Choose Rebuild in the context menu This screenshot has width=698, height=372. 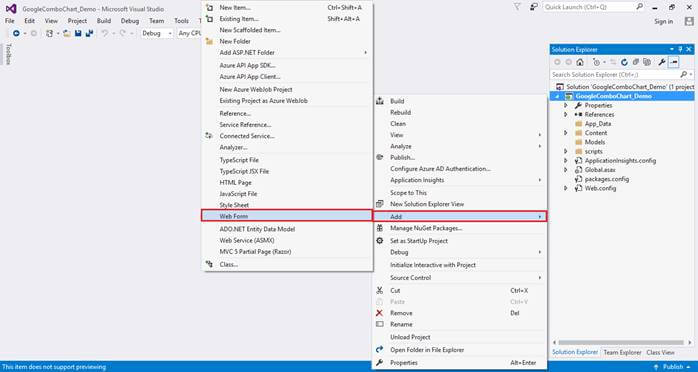click(x=459, y=113)
